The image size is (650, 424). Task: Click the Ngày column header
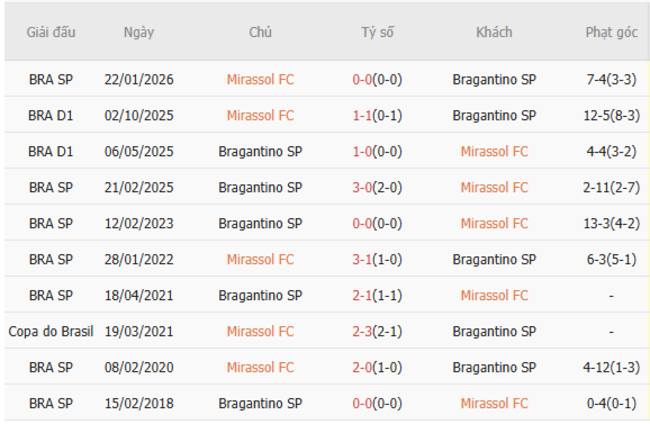point(138,32)
